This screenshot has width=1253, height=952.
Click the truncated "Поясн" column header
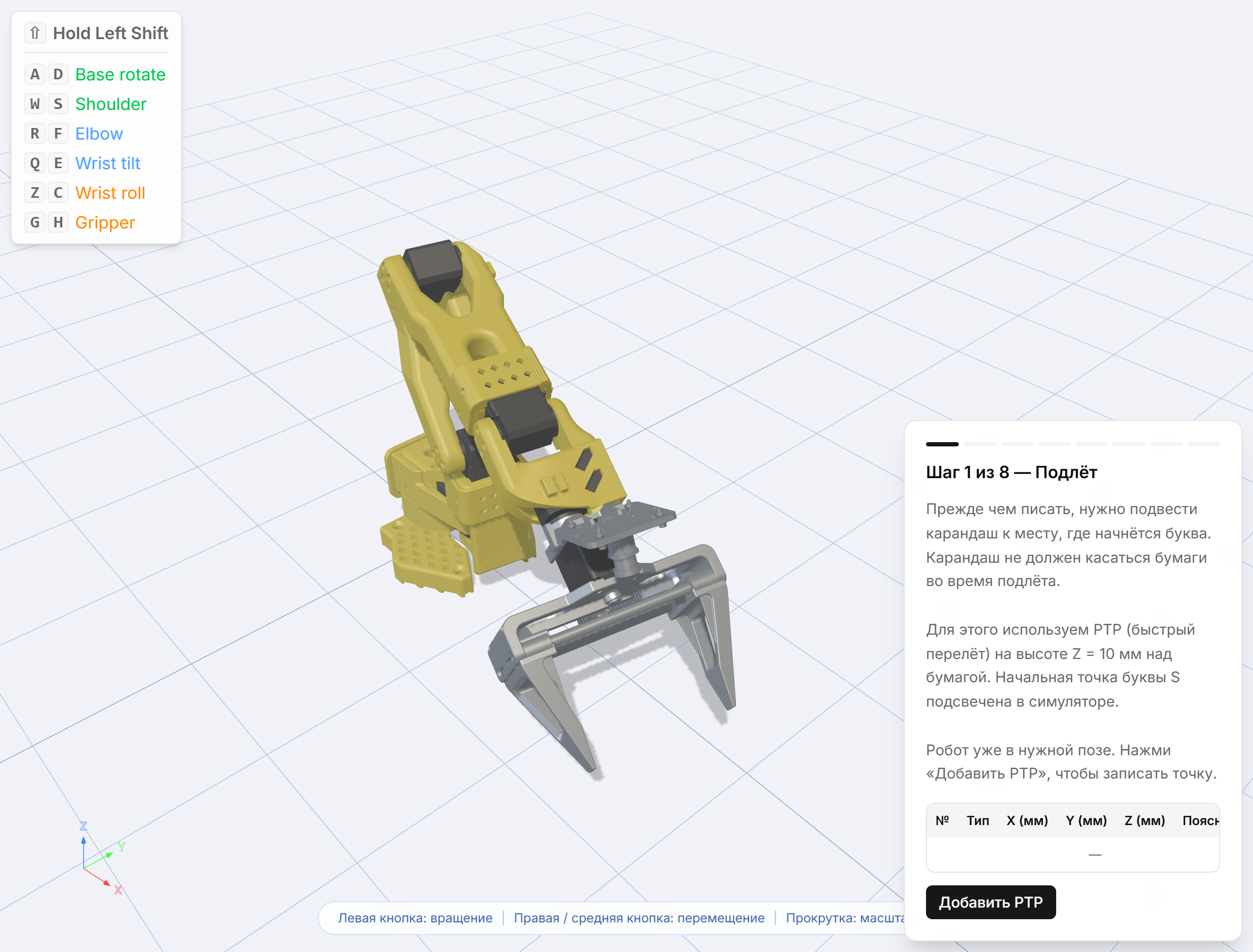1201,820
